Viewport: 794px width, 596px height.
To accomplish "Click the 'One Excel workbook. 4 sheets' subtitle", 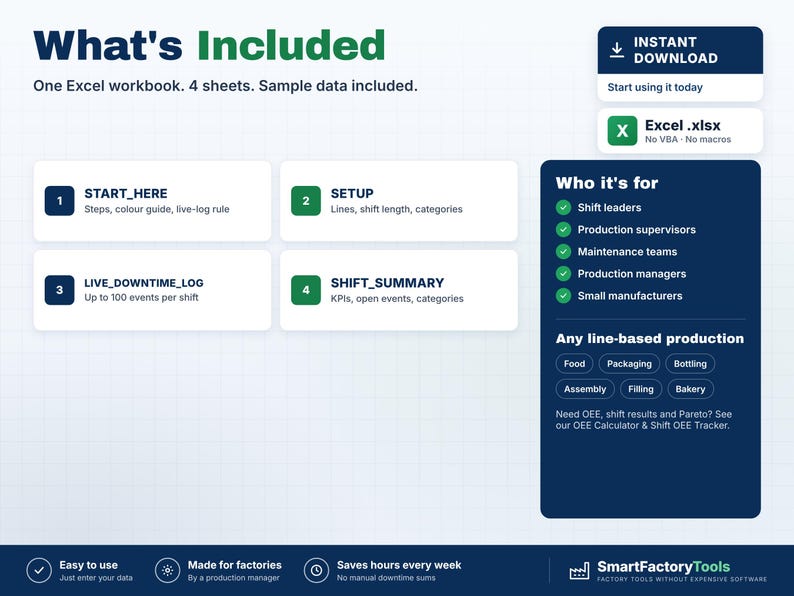I will coord(225,86).
